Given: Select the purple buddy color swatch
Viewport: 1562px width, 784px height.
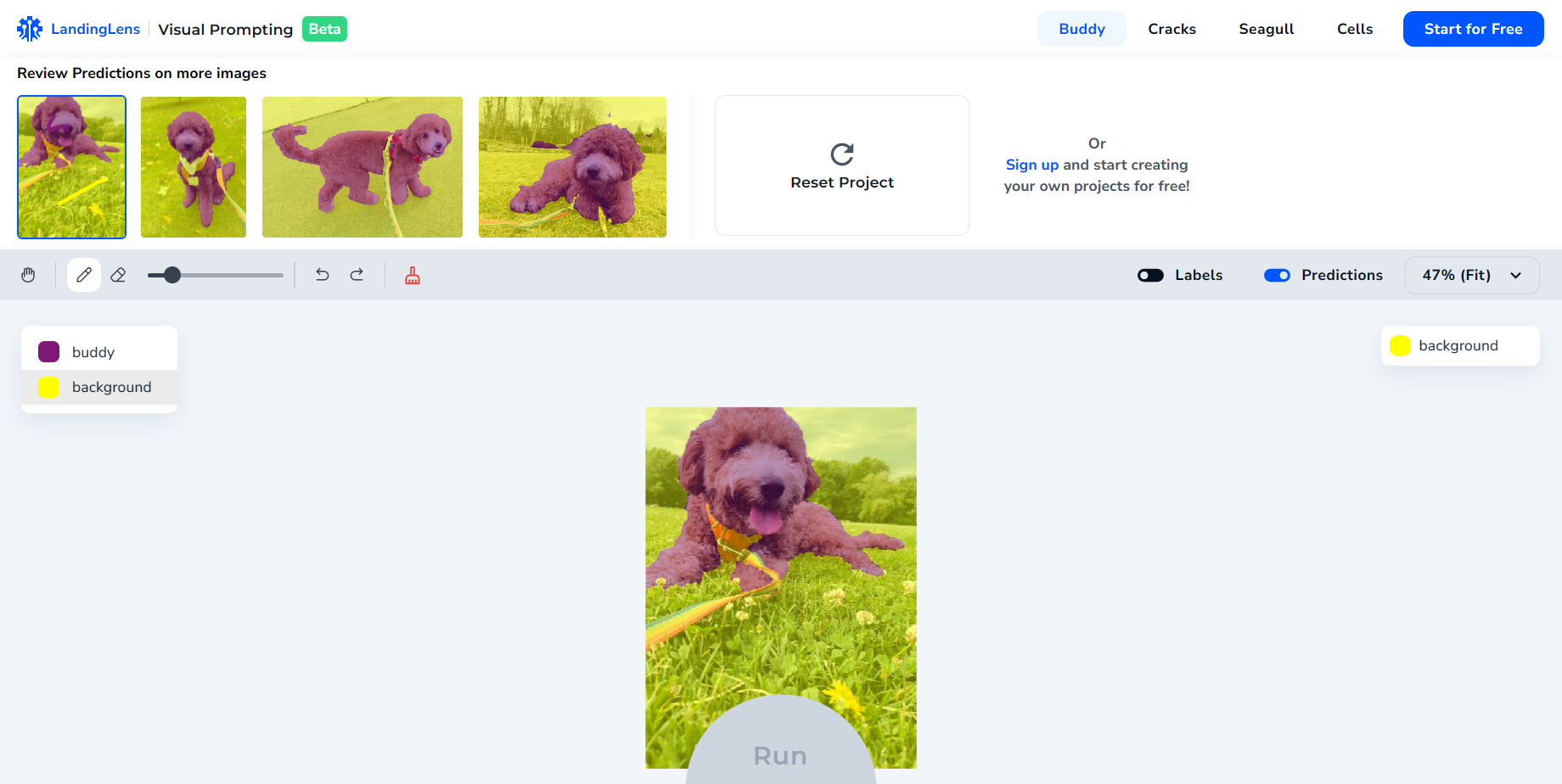Looking at the screenshot, I should pos(49,351).
